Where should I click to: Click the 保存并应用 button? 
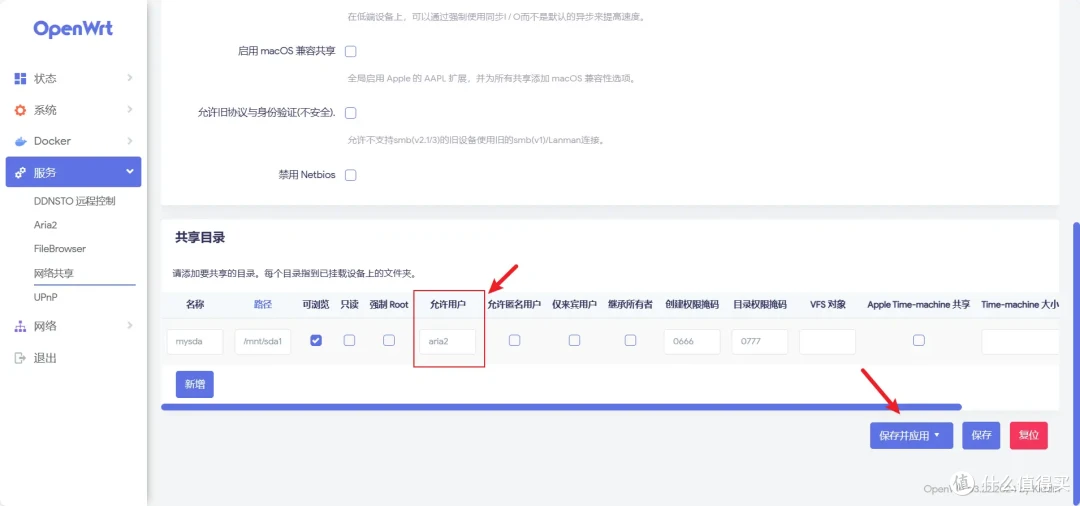[x=911, y=436]
